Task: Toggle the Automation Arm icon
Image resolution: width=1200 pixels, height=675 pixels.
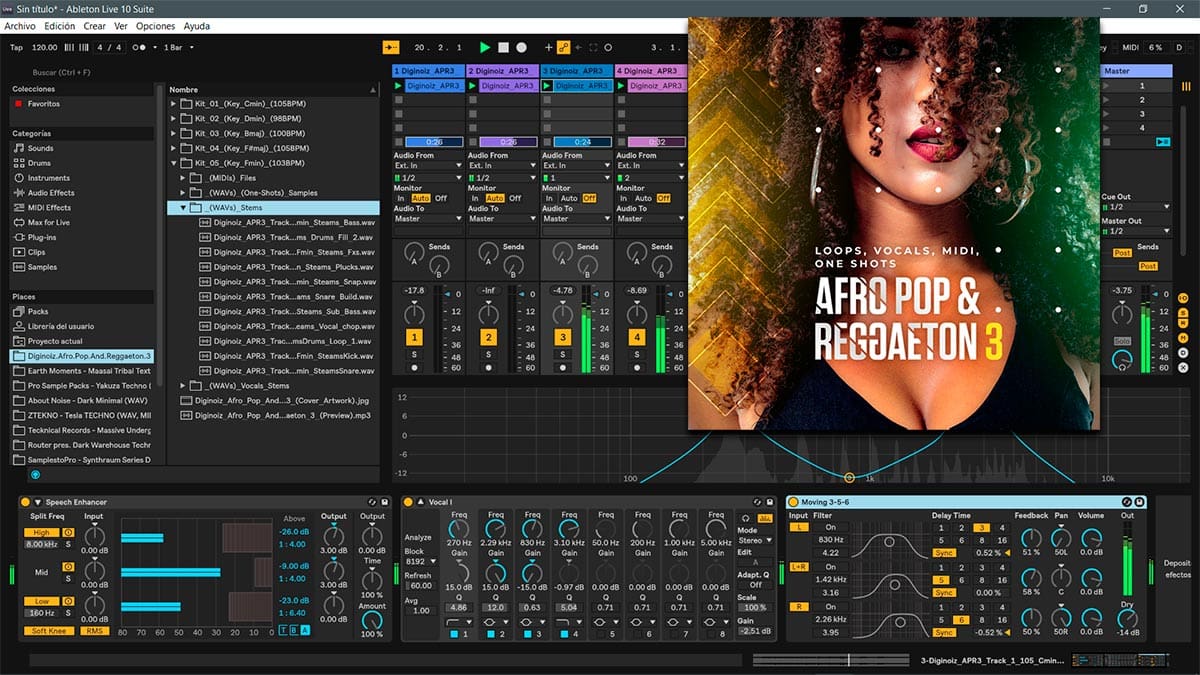Action: tap(563, 47)
